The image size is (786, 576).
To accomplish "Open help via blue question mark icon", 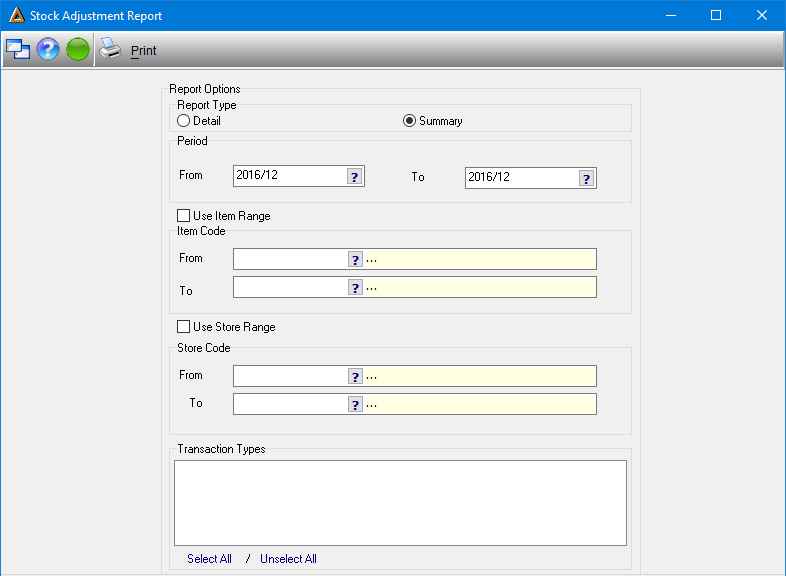I will [48, 49].
